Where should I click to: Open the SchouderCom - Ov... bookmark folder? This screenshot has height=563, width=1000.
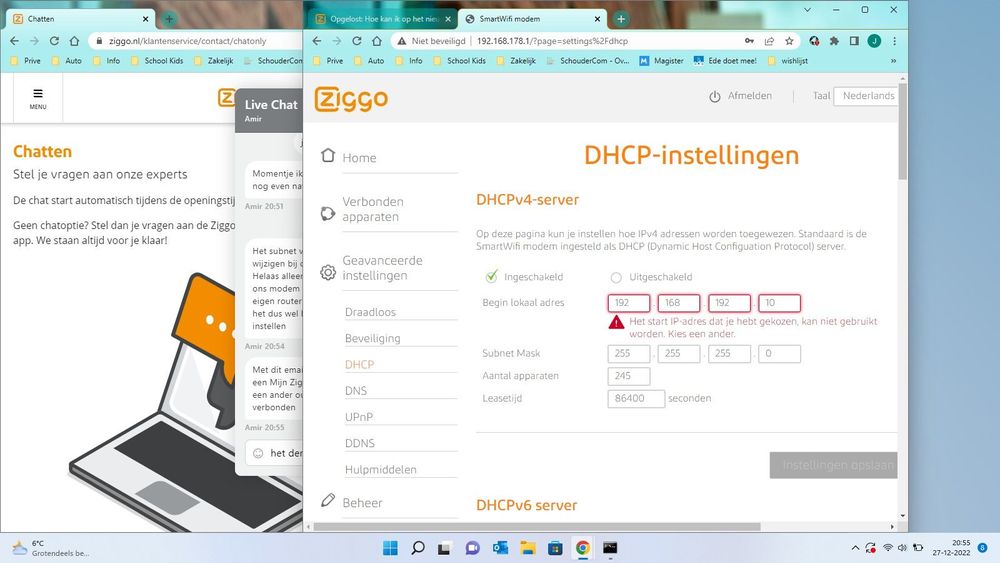tap(587, 61)
